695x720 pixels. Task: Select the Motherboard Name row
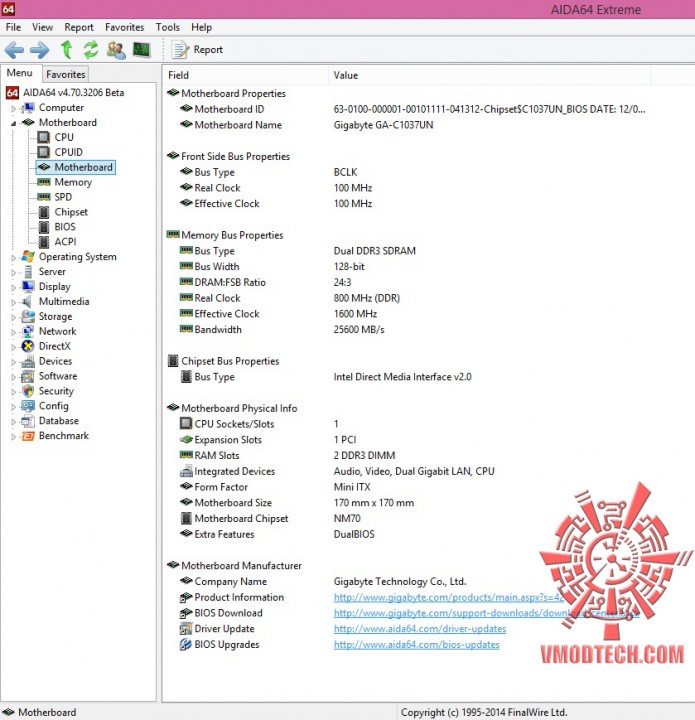click(x=306, y=125)
